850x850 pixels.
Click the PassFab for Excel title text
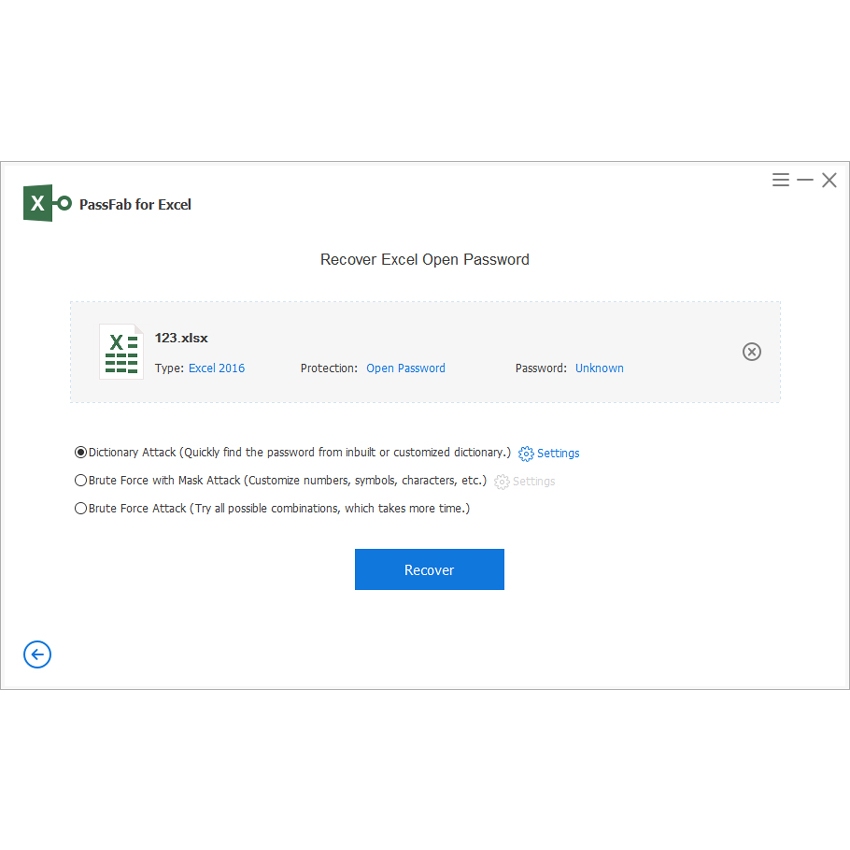(135, 204)
